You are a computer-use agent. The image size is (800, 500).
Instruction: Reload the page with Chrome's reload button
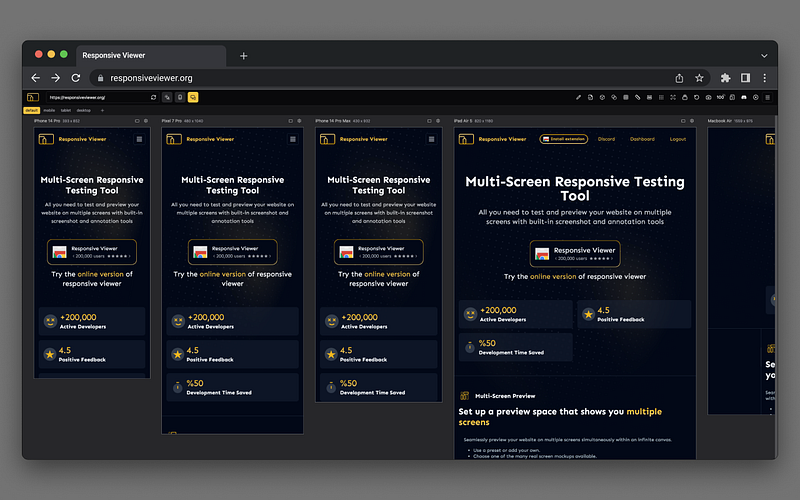(76, 78)
